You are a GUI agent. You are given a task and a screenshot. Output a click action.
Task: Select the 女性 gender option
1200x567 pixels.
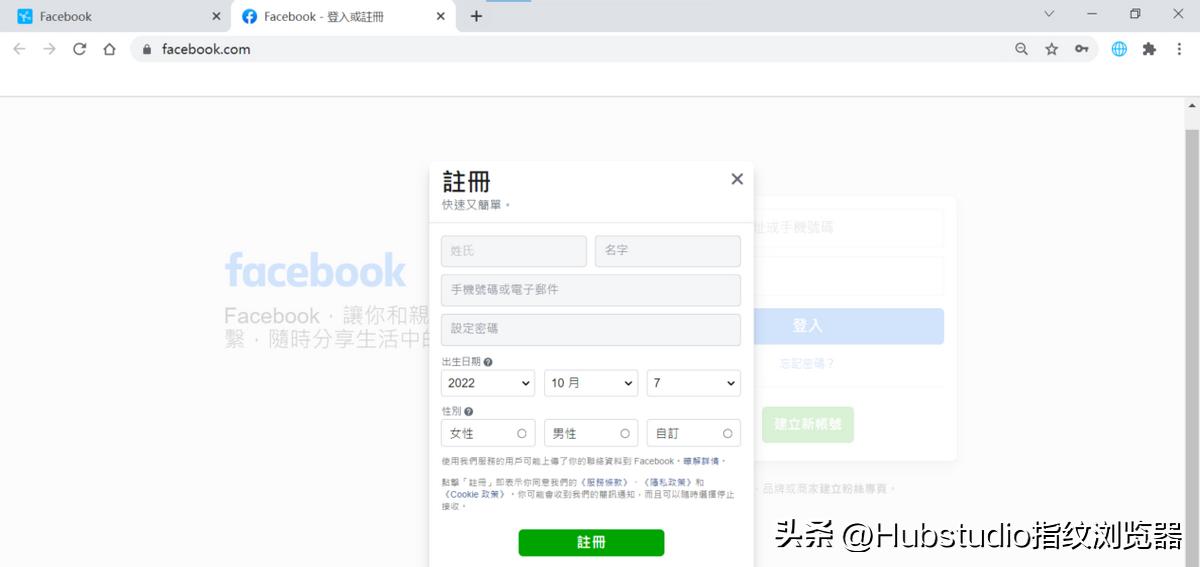click(x=488, y=433)
